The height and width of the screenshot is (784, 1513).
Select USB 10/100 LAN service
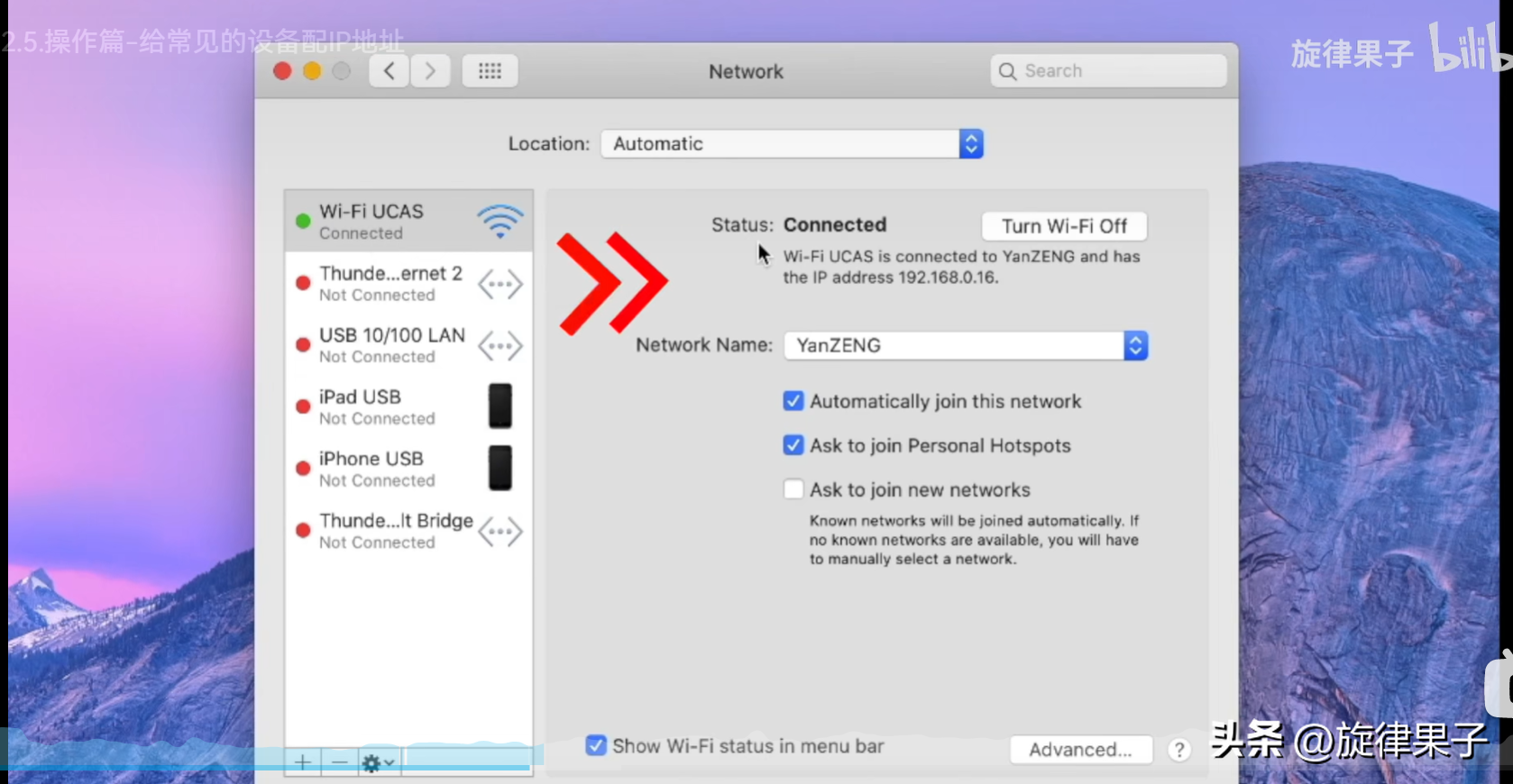(391, 345)
